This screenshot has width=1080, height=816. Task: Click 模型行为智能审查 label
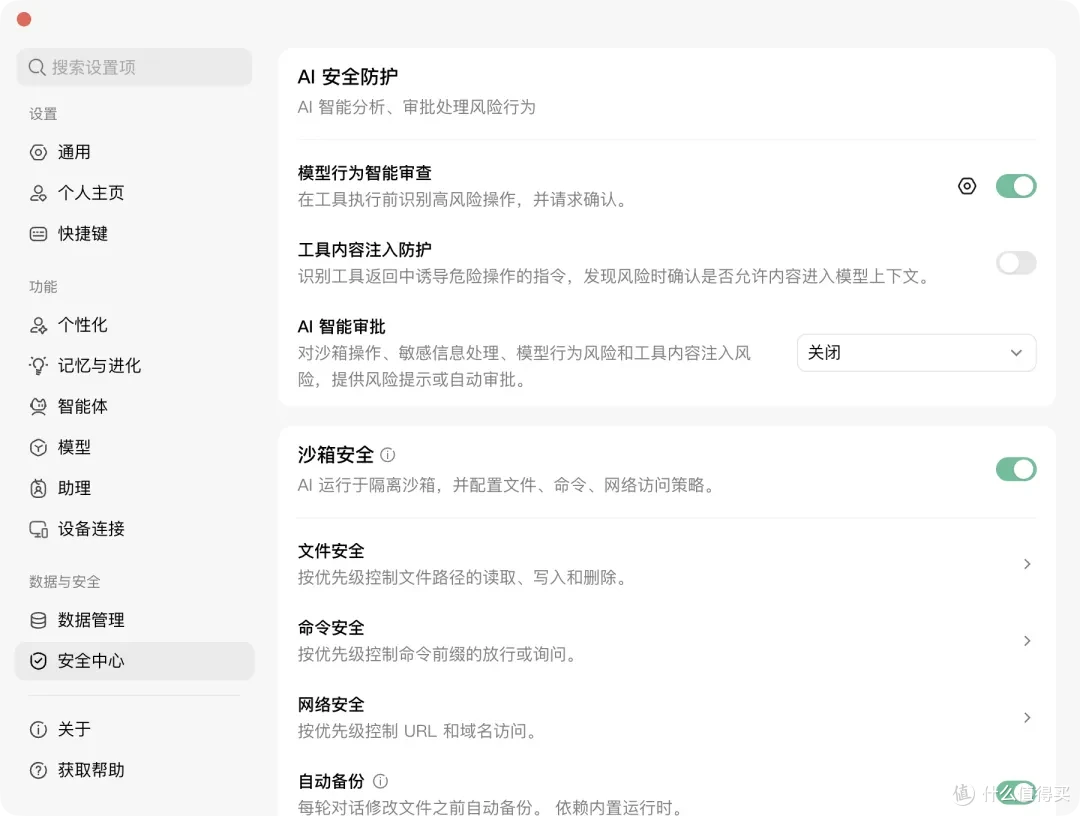tap(364, 173)
